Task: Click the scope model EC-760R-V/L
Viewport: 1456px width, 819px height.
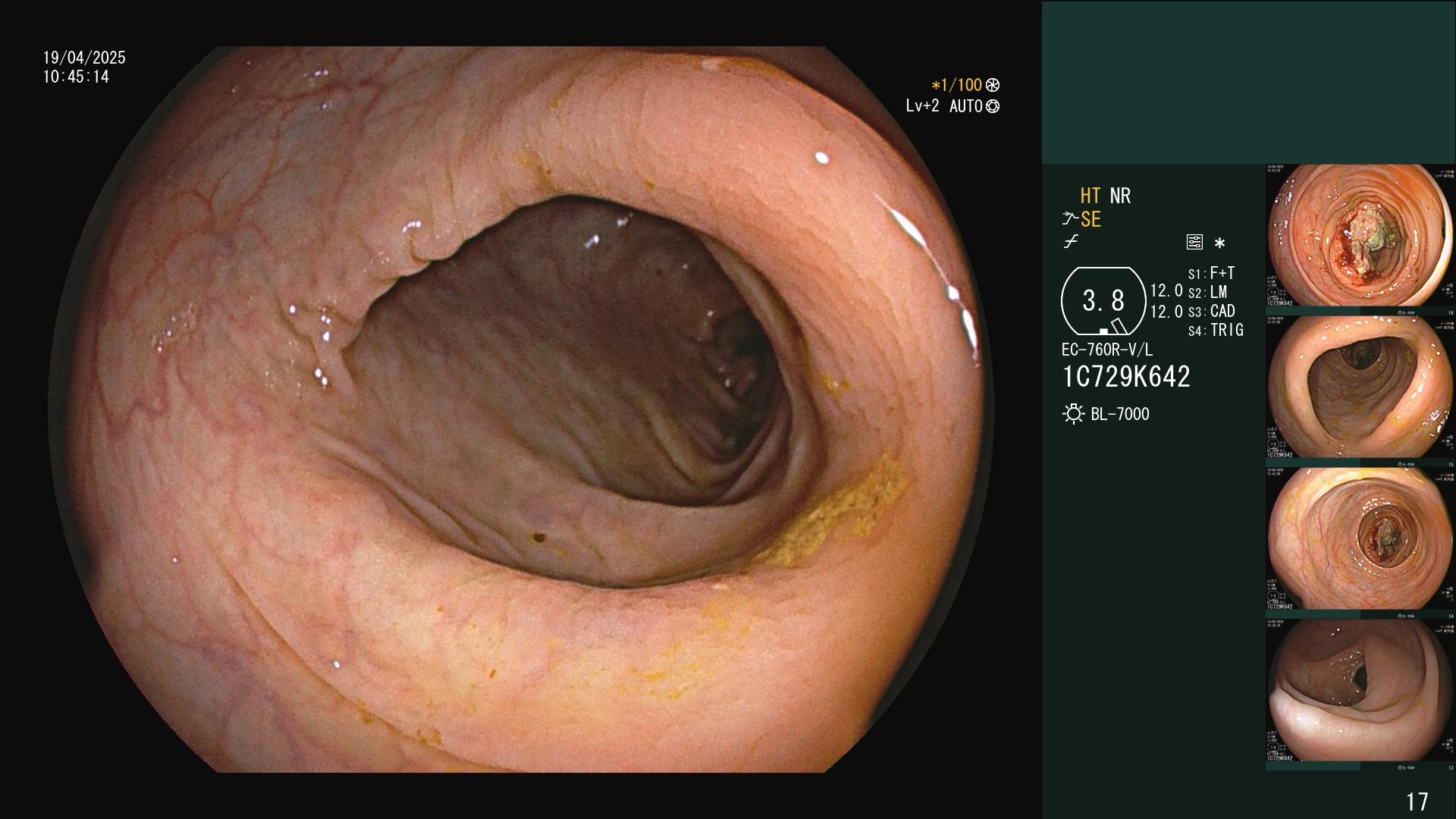Action: point(1107,350)
